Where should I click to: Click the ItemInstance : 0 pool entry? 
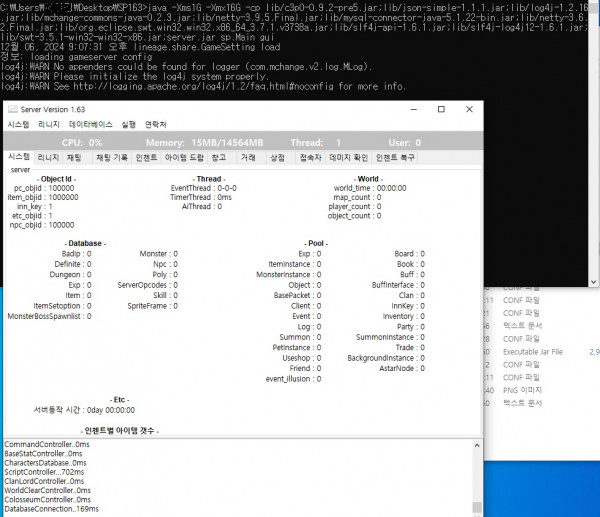(x=295, y=264)
